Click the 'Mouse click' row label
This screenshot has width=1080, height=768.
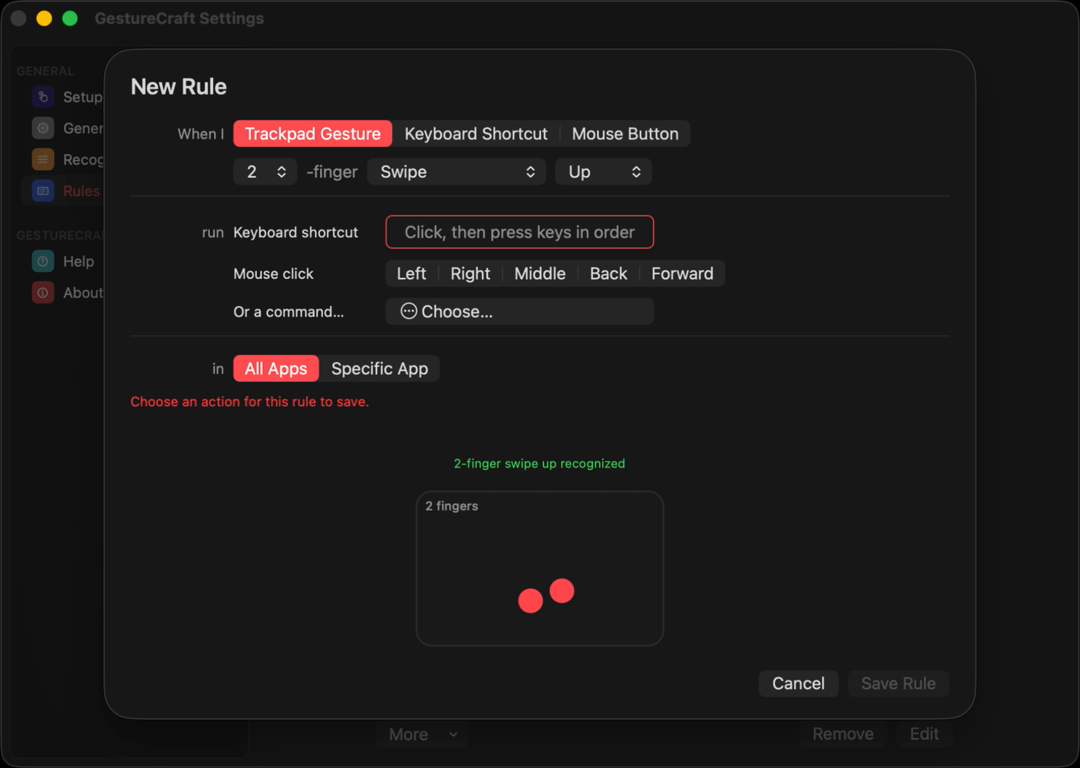[273, 273]
